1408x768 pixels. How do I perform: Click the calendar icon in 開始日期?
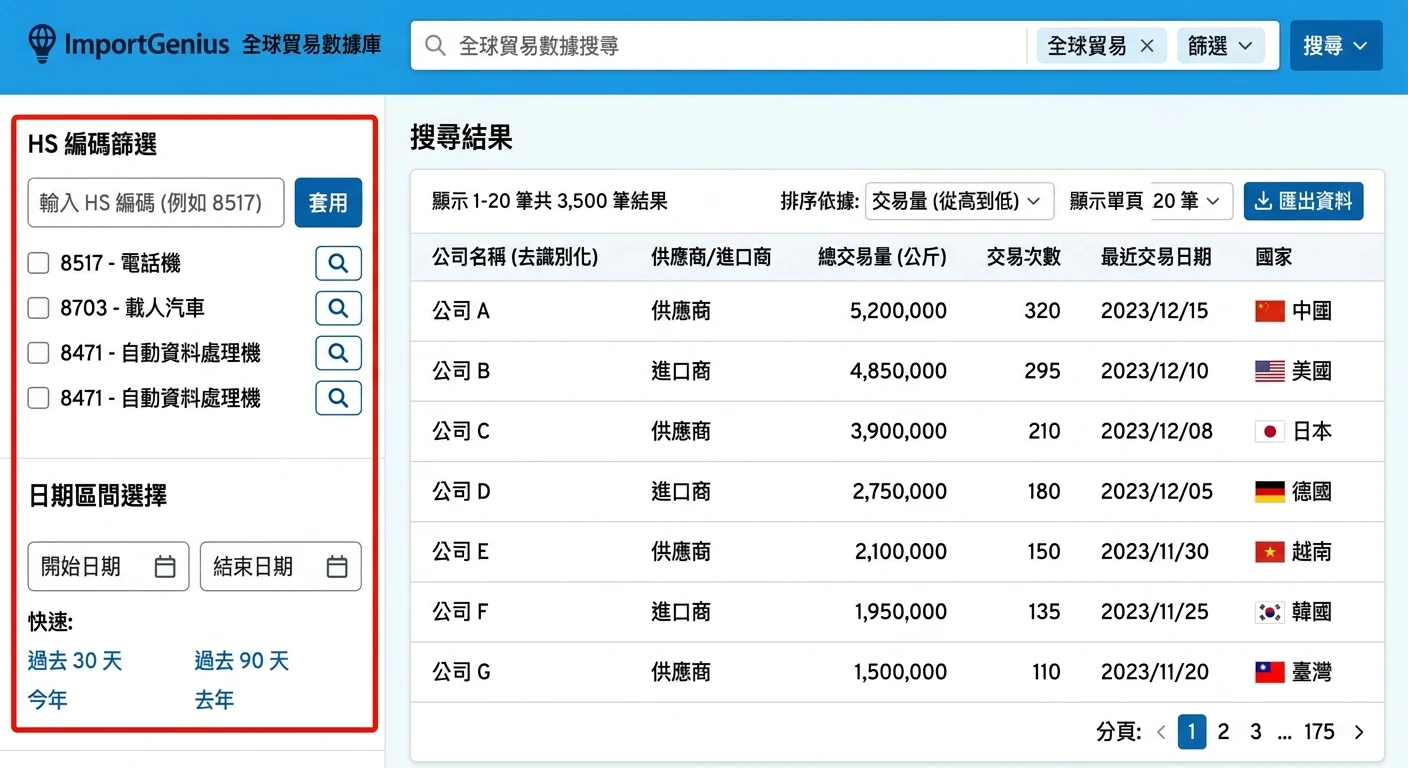(165, 567)
